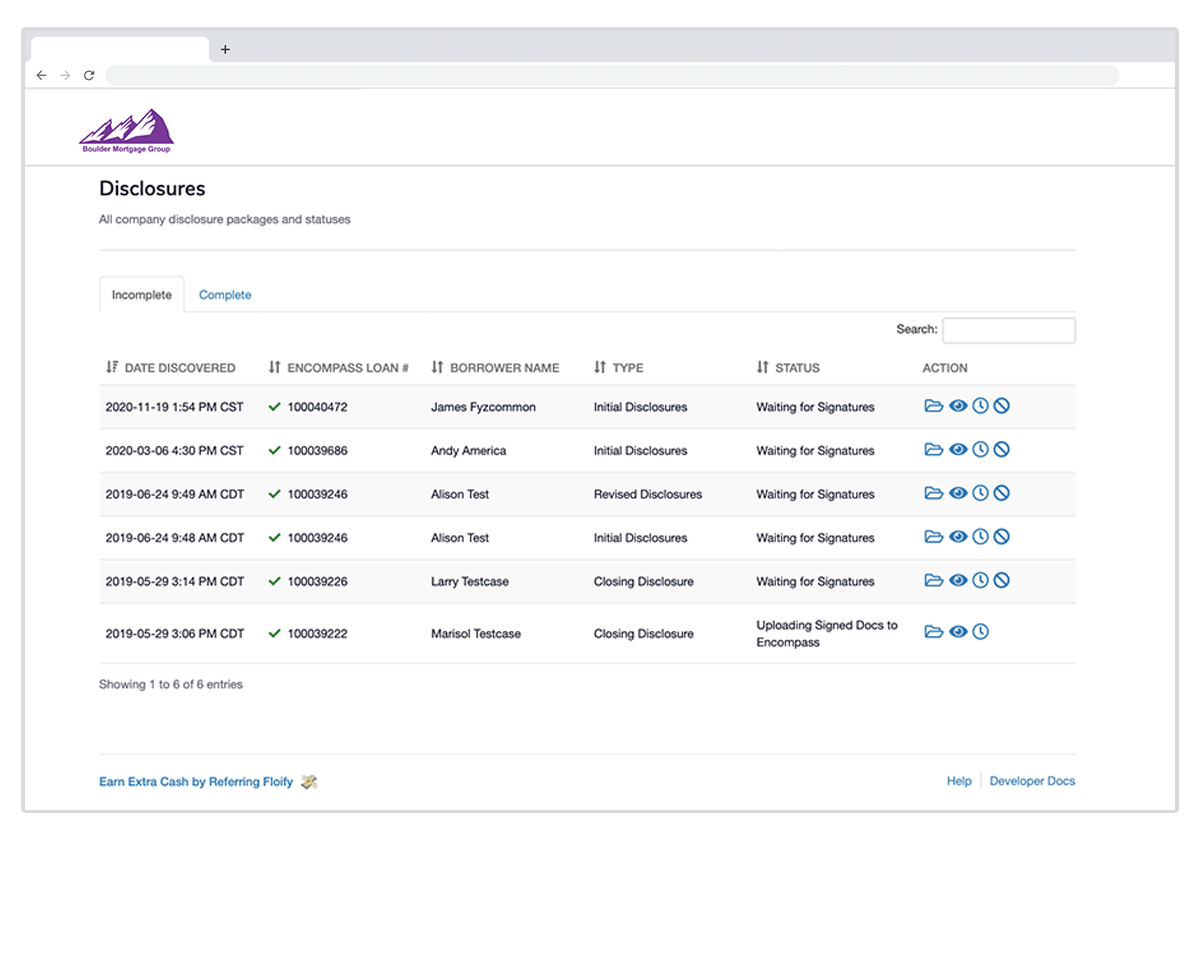Click Boulder Mortgage Group logo
Screen dimensions: 1200x974
coord(126,131)
